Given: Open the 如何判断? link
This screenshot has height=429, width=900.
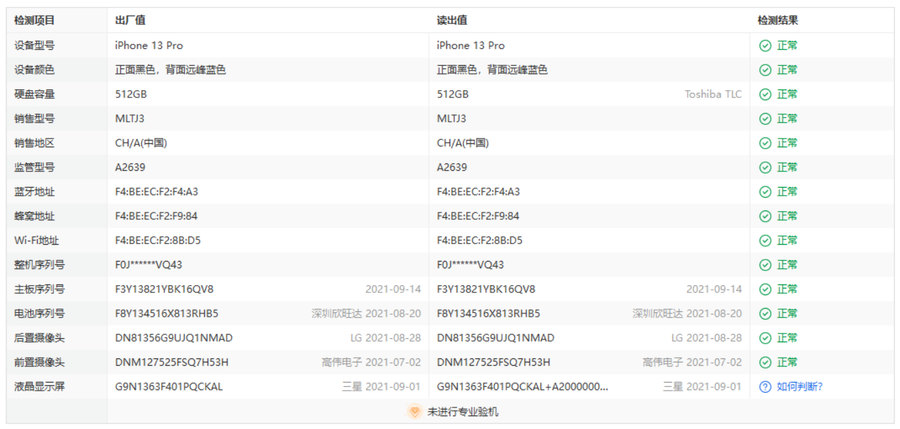Looking at the screenshot, I should point(800,387).
